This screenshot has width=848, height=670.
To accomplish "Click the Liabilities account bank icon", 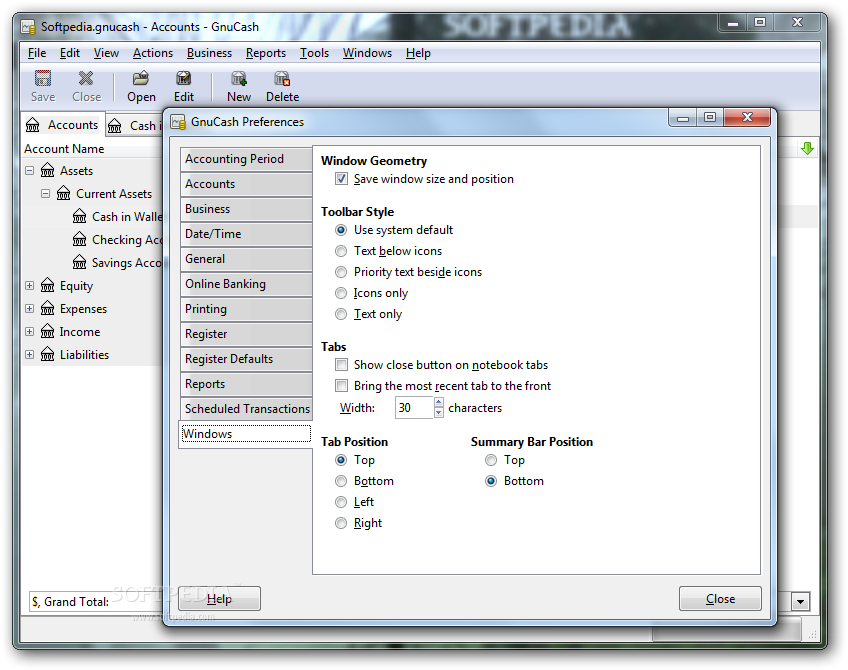I will tap(48, 354).
